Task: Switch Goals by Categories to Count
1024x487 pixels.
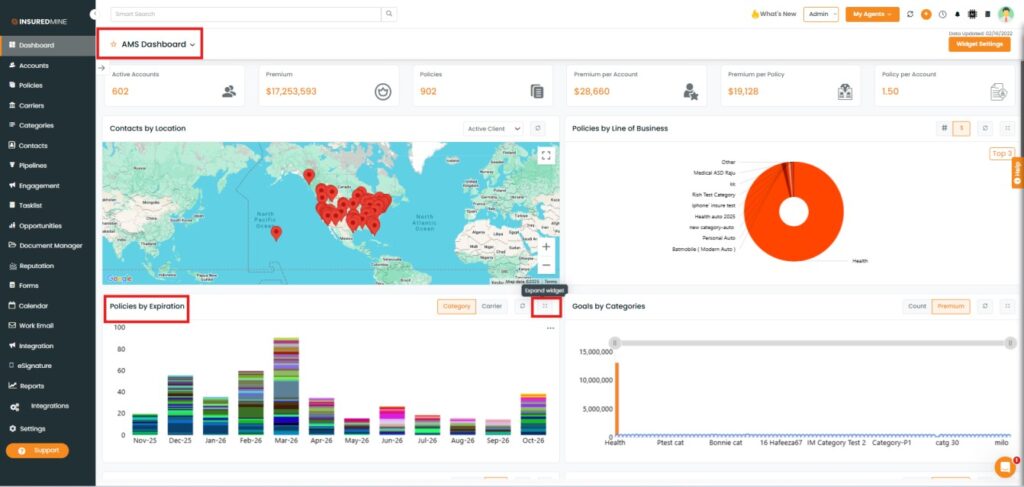Action: click(x=917, y=306)
